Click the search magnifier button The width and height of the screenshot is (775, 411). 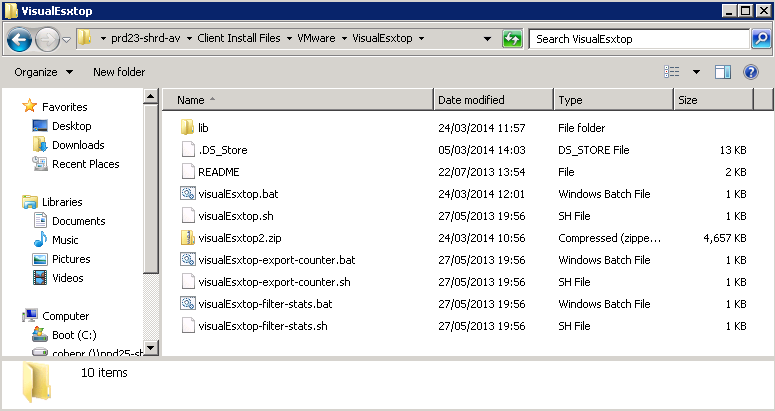click(x=761, y=39)
